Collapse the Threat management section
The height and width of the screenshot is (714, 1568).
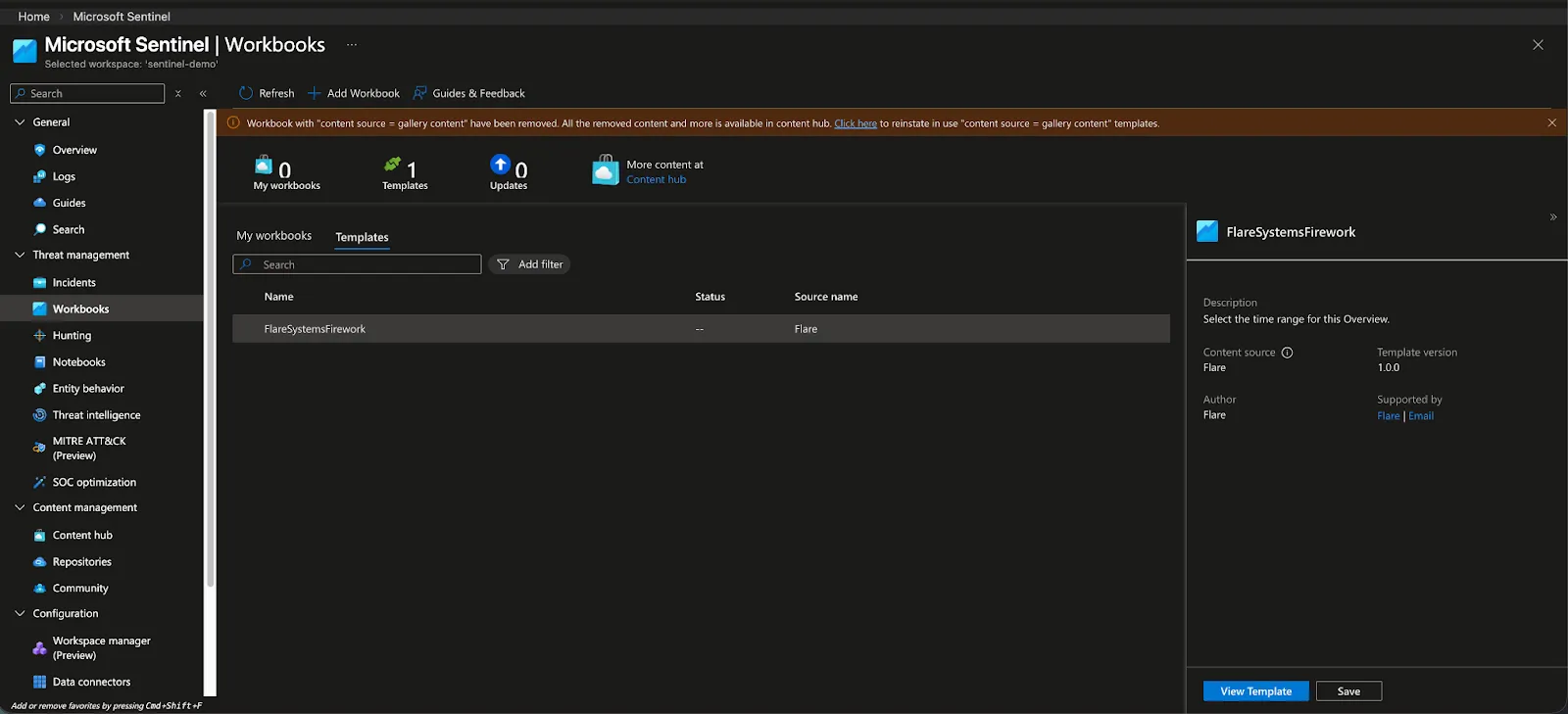coord(20,255)
